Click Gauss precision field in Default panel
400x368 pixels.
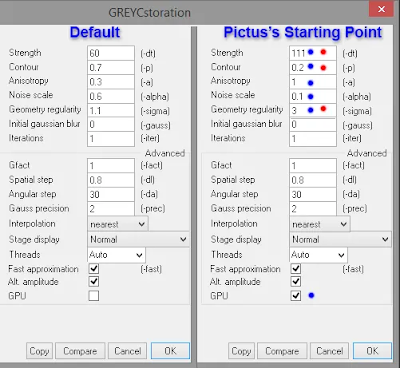[111, 209]
